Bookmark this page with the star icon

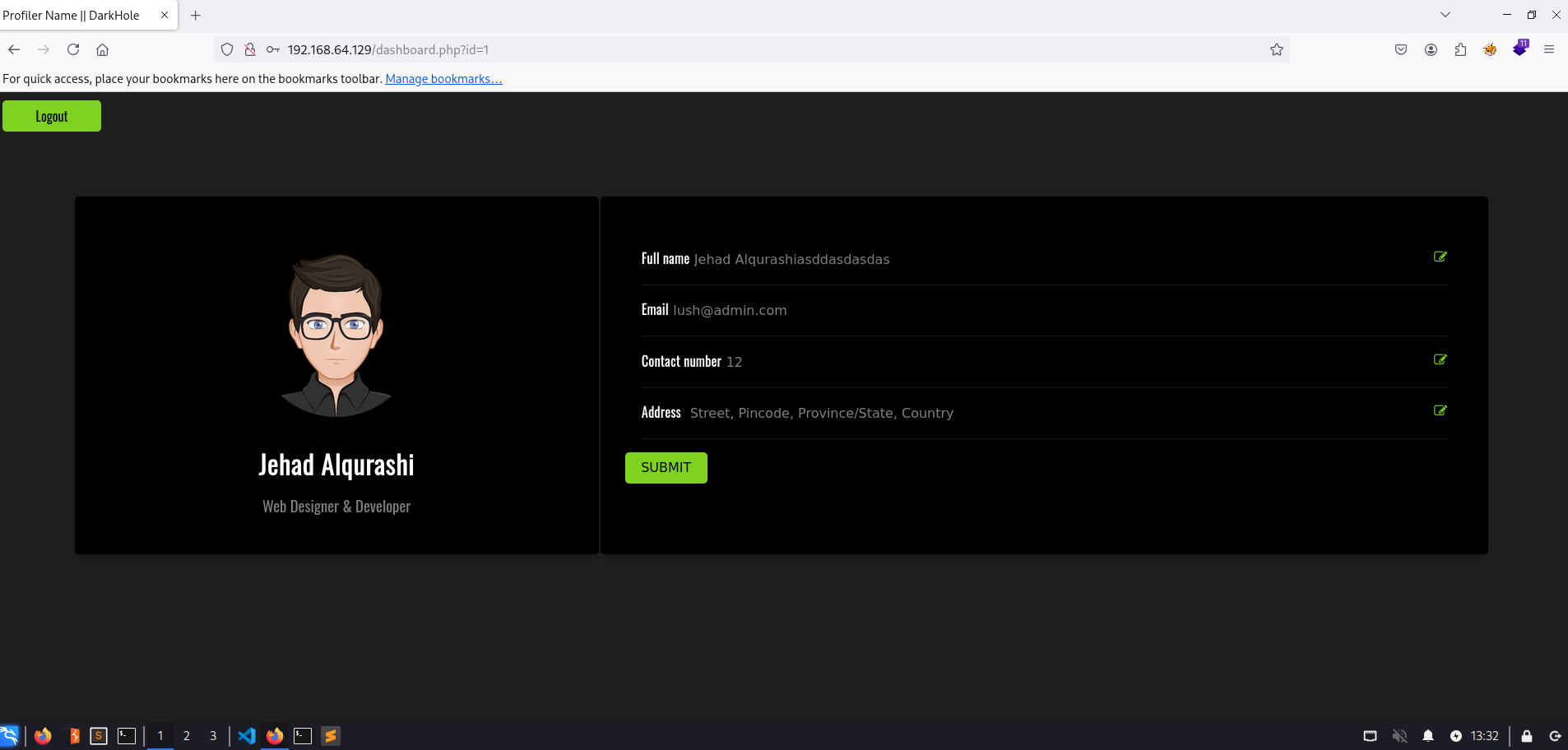pos(1277,49)
